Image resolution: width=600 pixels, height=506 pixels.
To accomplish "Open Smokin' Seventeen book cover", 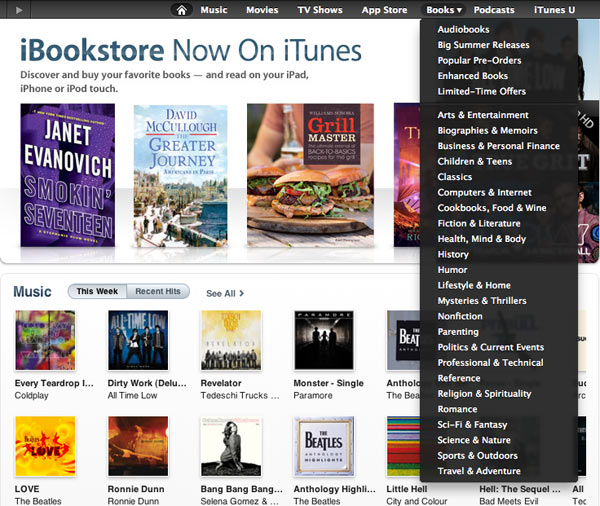I will pos(67,175).
